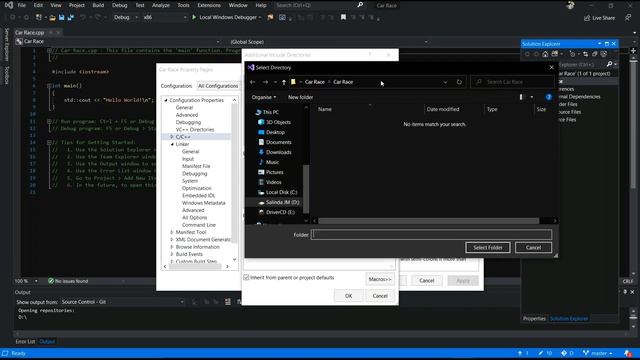Viewport: 640px width, 360px height.
Task: Click the Solution Explorer search magnifier icon
Action: 609,64
